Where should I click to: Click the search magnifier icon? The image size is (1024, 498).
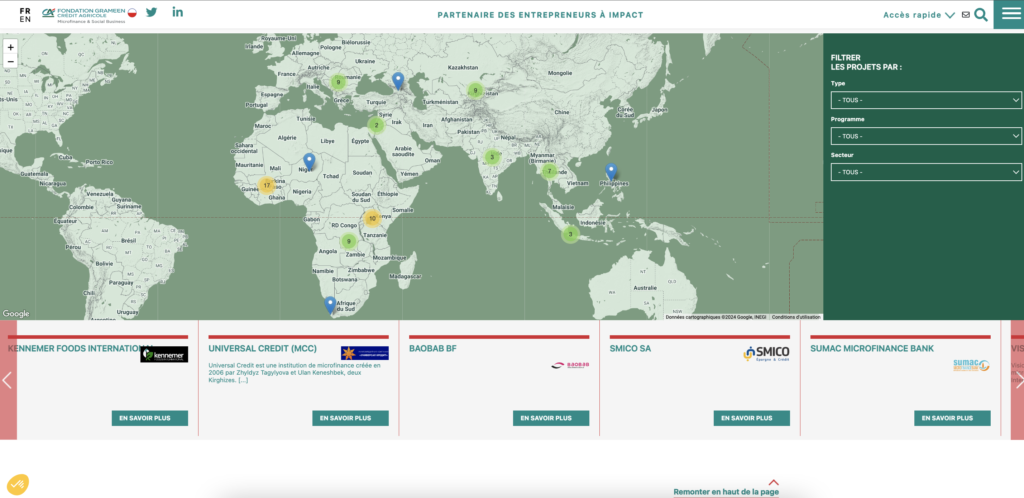[981, 14]
